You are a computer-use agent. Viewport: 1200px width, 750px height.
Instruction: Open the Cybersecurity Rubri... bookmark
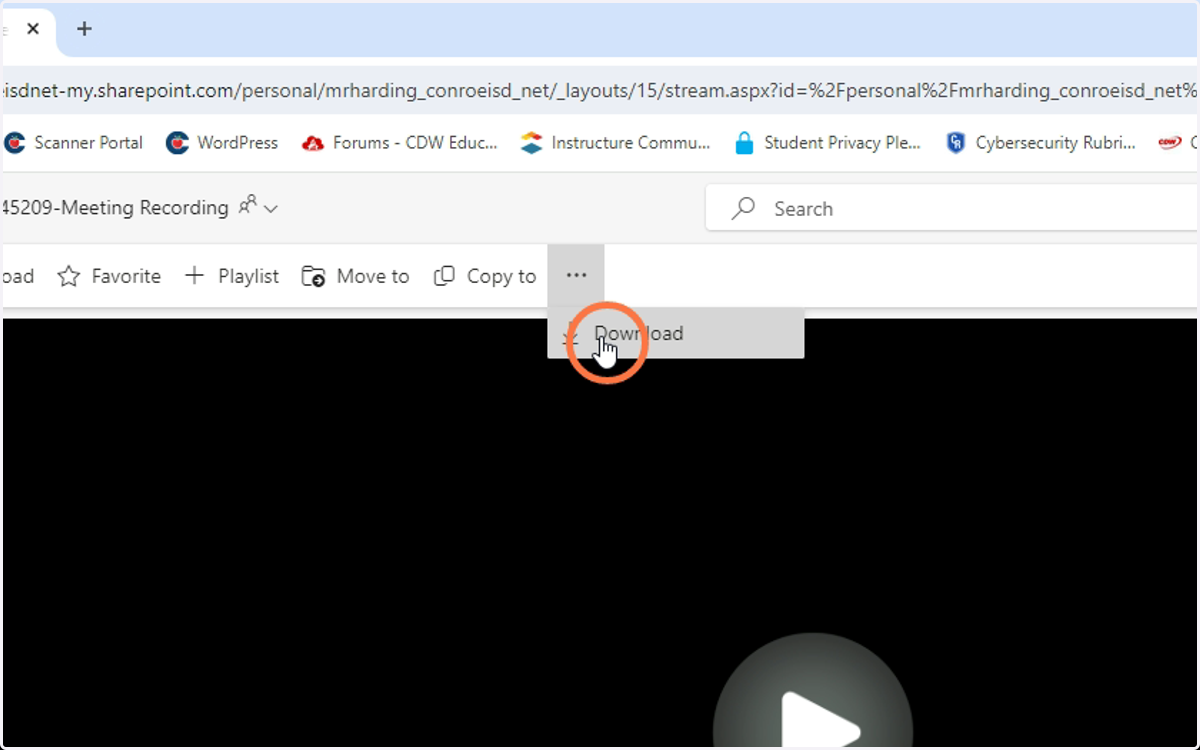coord(1041,143)
